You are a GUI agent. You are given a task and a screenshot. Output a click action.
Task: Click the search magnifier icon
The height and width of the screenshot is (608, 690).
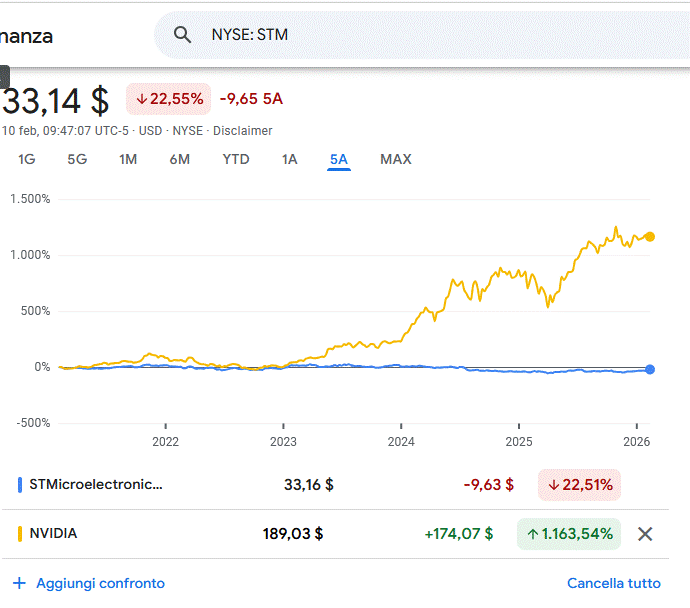tap(182, 35)
